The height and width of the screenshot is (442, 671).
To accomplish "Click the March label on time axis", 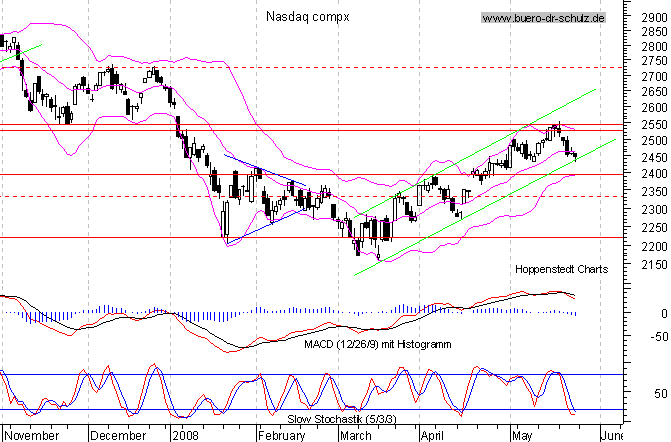I will (357, 435).
